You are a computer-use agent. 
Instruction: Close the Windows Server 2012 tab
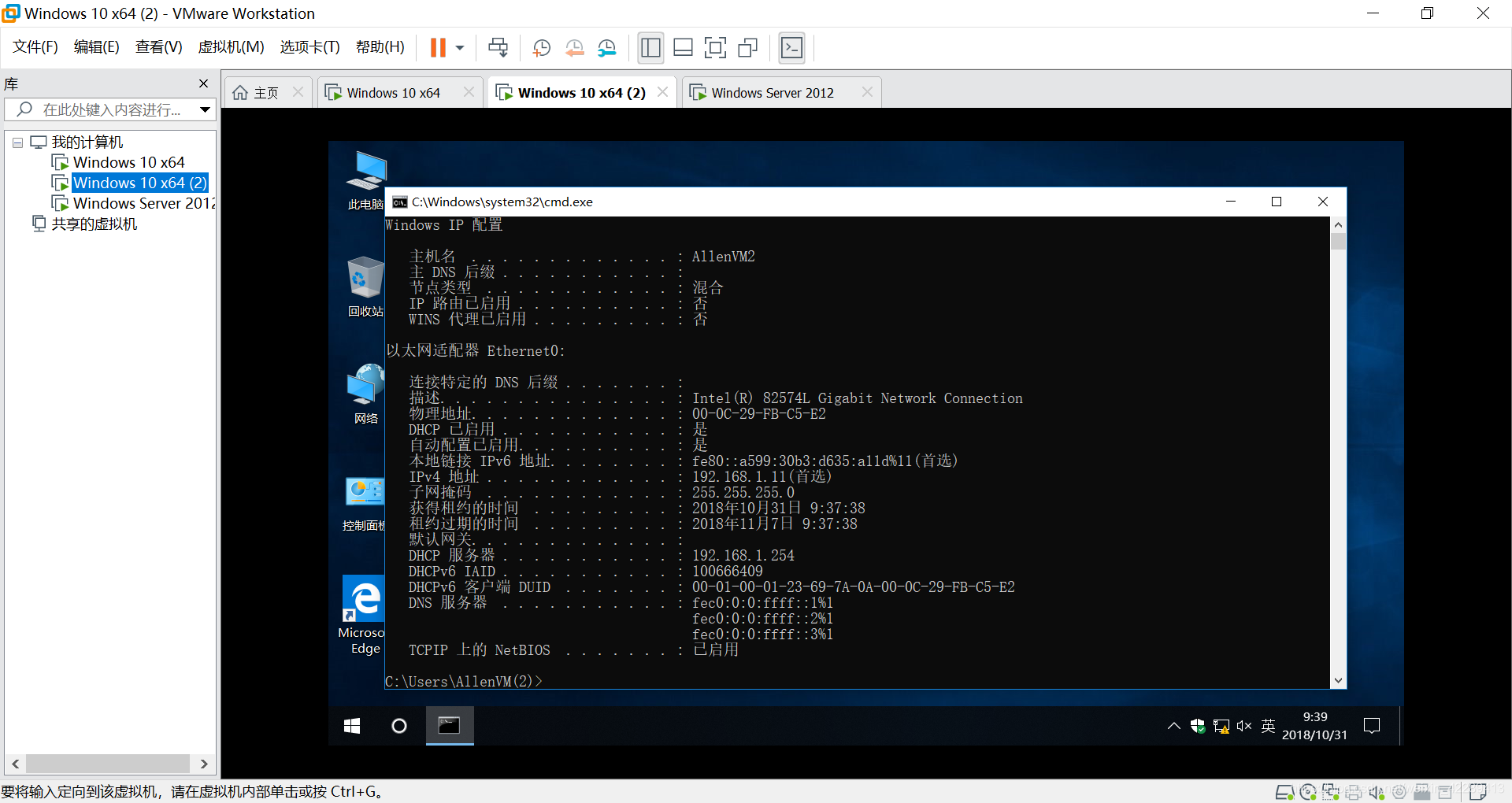pos(867,92)
